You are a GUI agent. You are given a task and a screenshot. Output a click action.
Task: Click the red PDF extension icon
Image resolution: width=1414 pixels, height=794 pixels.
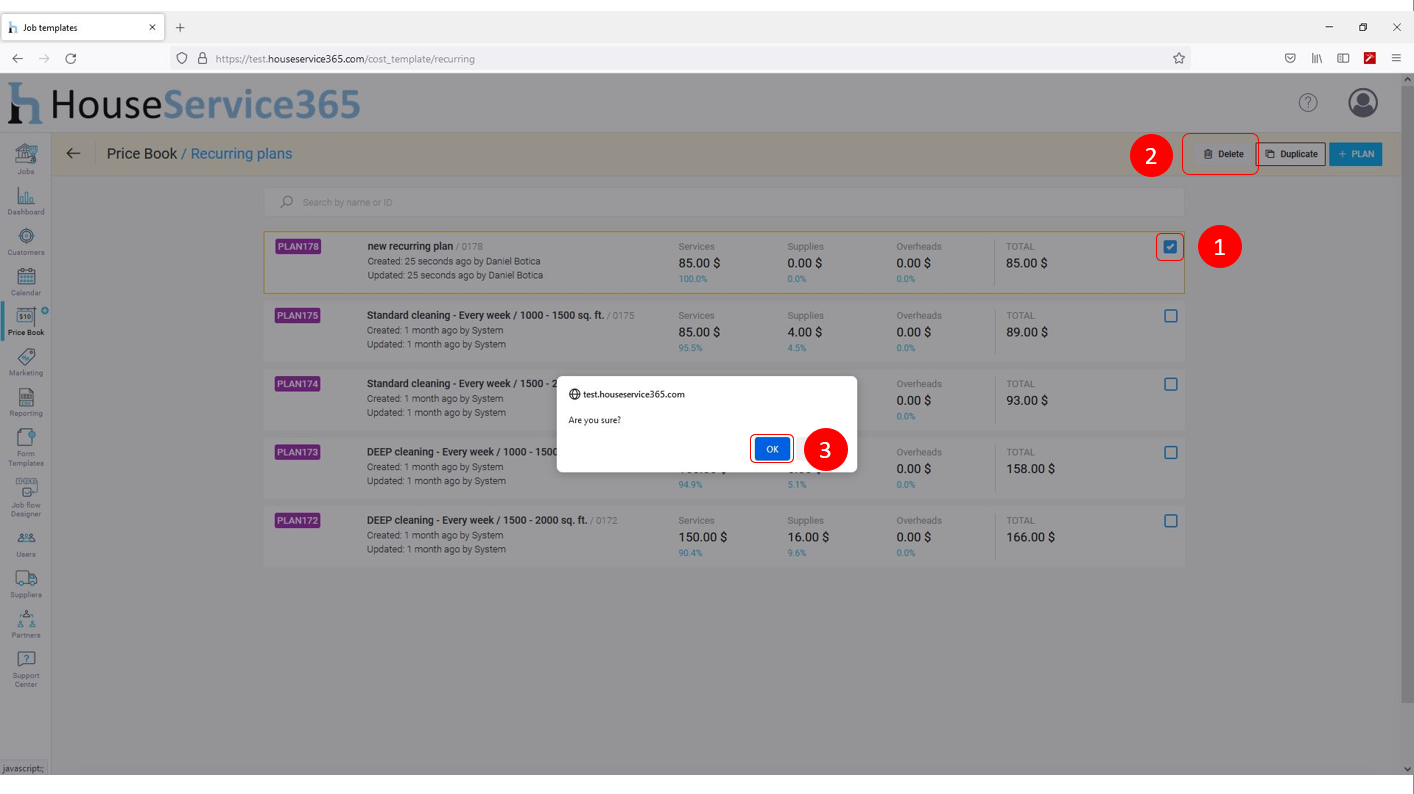pos(1370,58)
